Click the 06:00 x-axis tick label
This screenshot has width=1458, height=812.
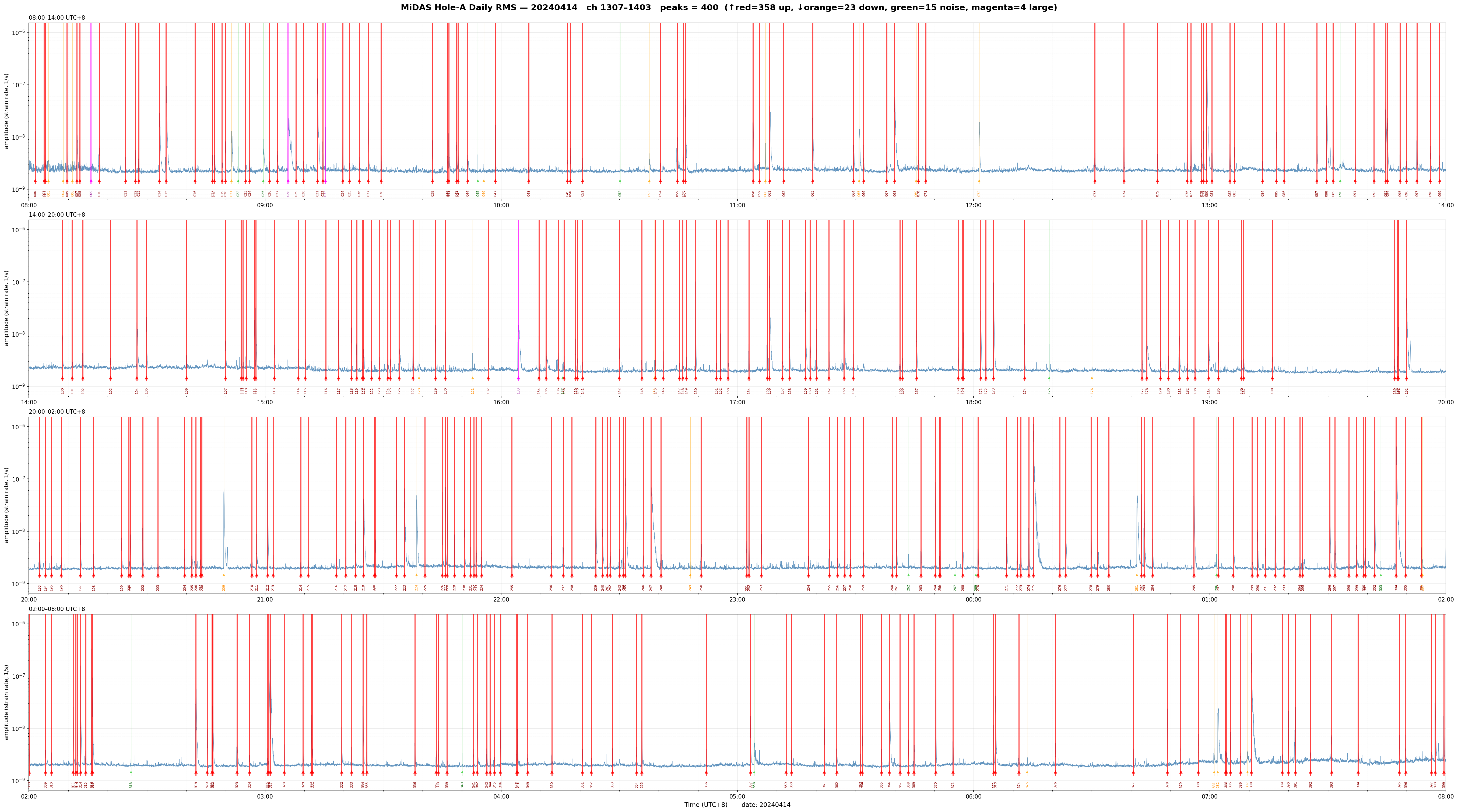974,796
